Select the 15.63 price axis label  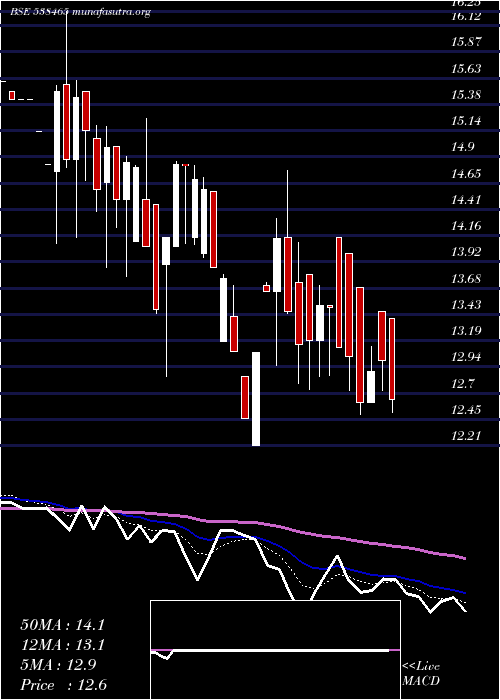[467, 69]
